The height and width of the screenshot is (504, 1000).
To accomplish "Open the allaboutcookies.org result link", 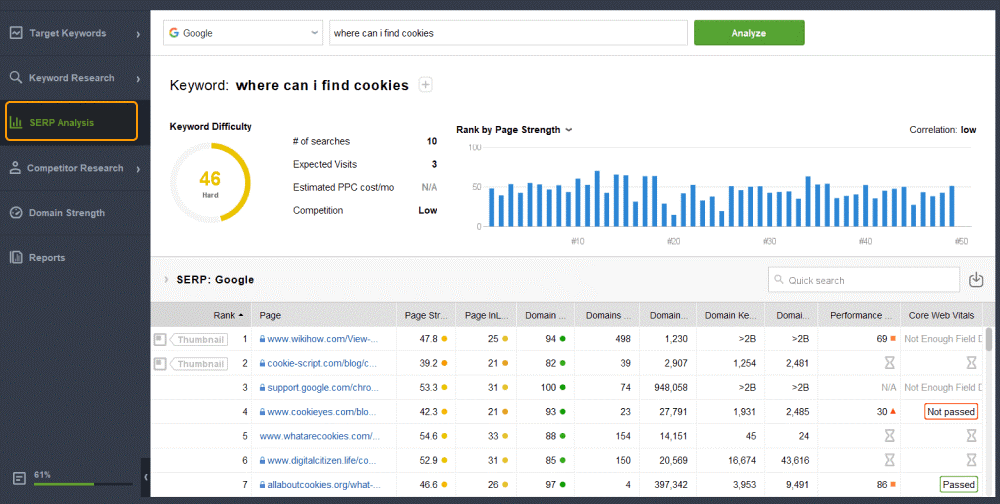I will tap(323, 484).
